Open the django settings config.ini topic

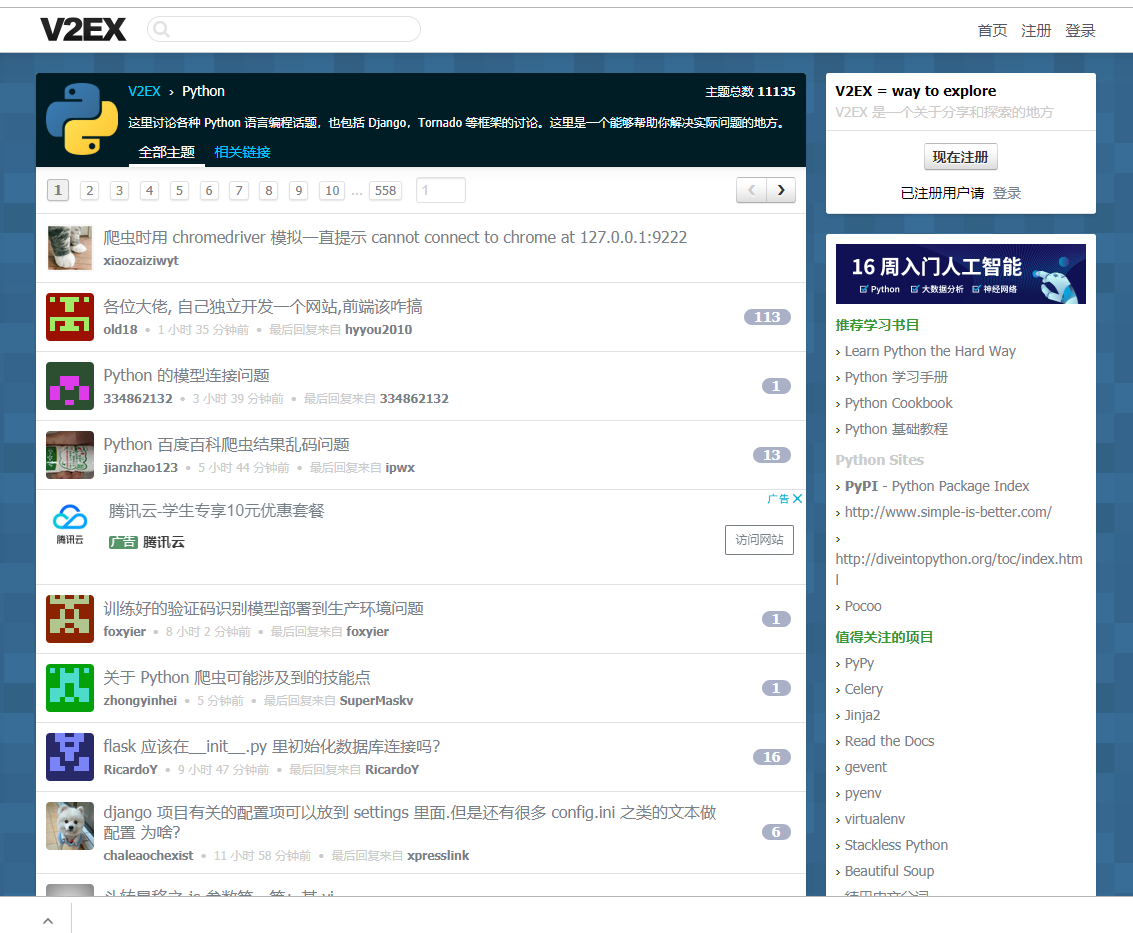[x=410, y=822]
